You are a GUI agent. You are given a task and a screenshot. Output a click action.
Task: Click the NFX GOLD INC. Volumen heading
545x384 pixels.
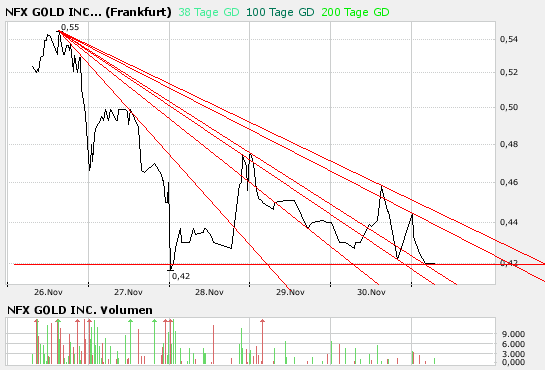80,310
